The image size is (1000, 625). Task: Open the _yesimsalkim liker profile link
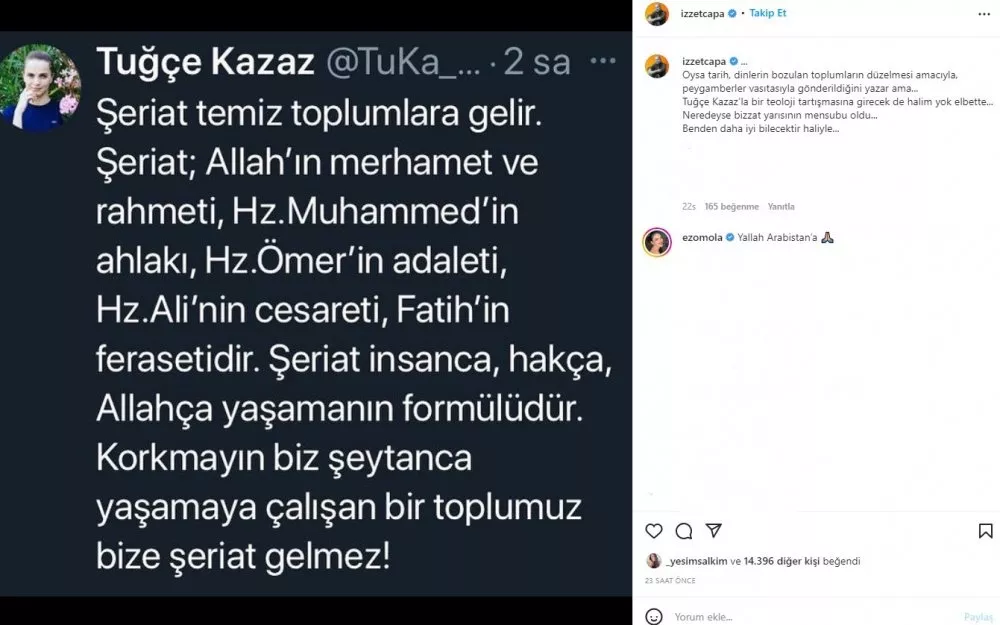tap(696, 561)
